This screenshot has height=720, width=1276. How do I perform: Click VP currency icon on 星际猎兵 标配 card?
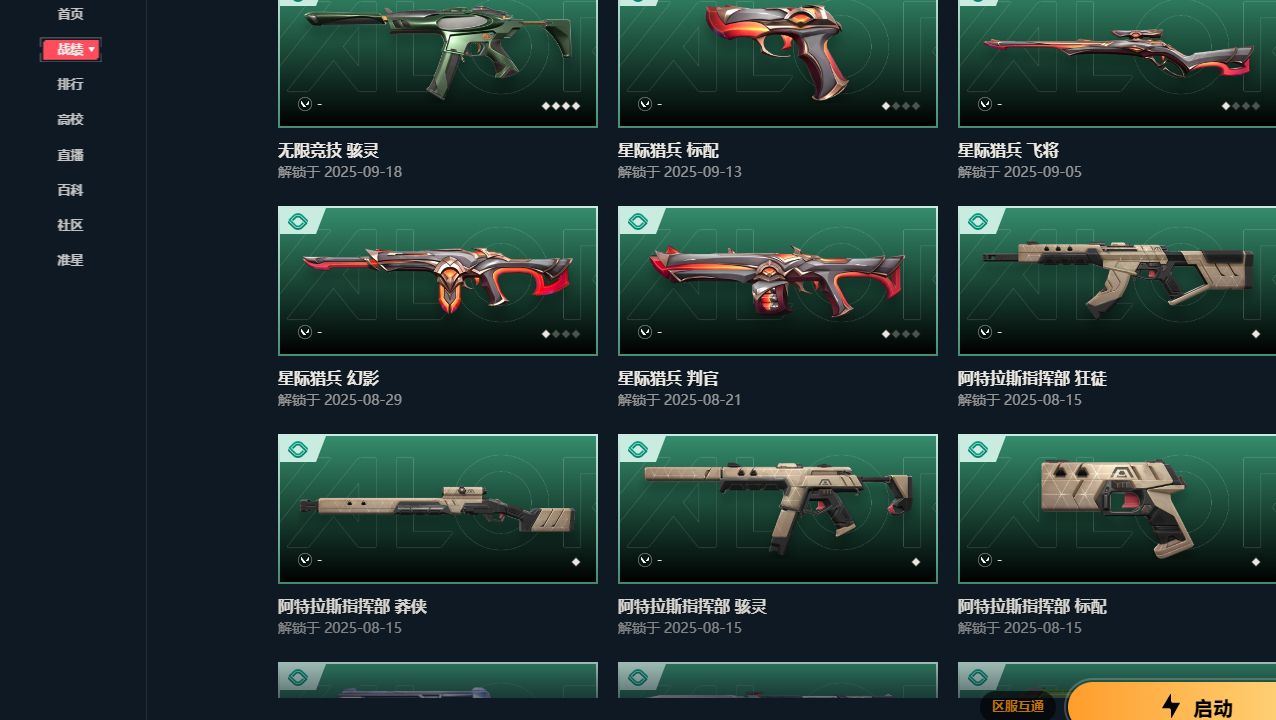point(645,104)
